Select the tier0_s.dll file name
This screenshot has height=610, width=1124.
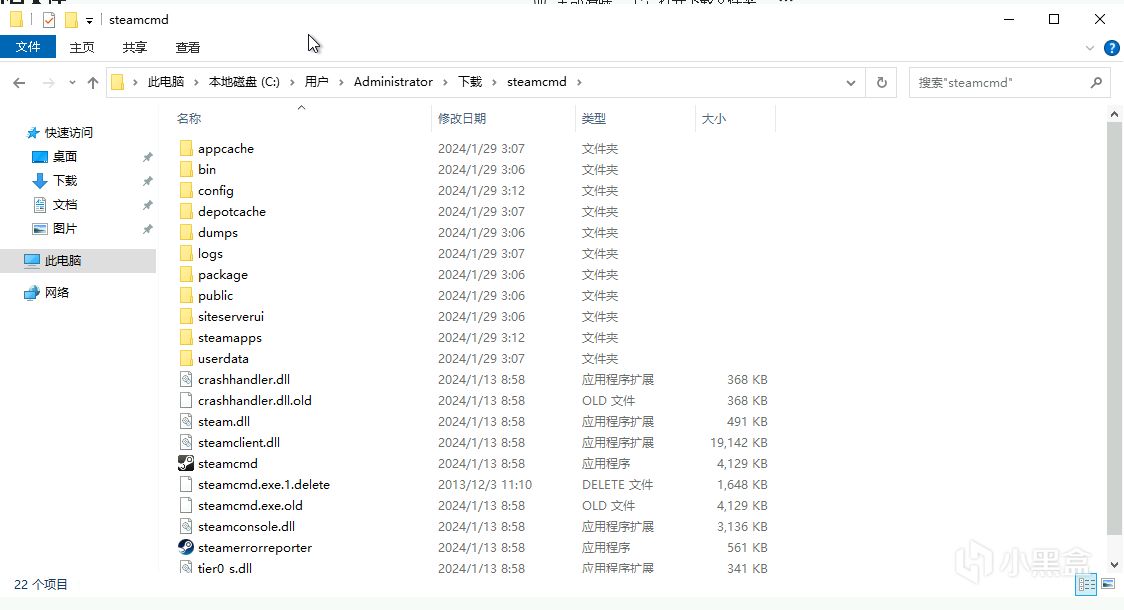pos(224,568)
